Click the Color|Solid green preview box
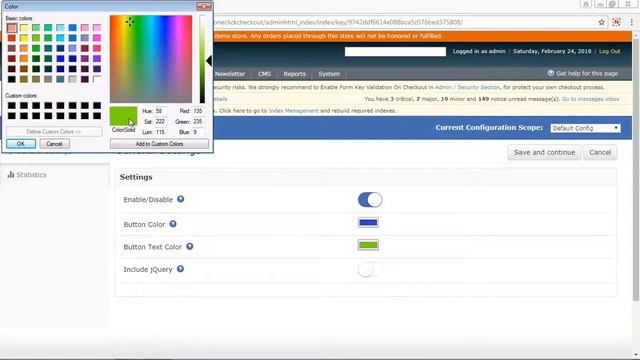640x360 pixels. 123,116
